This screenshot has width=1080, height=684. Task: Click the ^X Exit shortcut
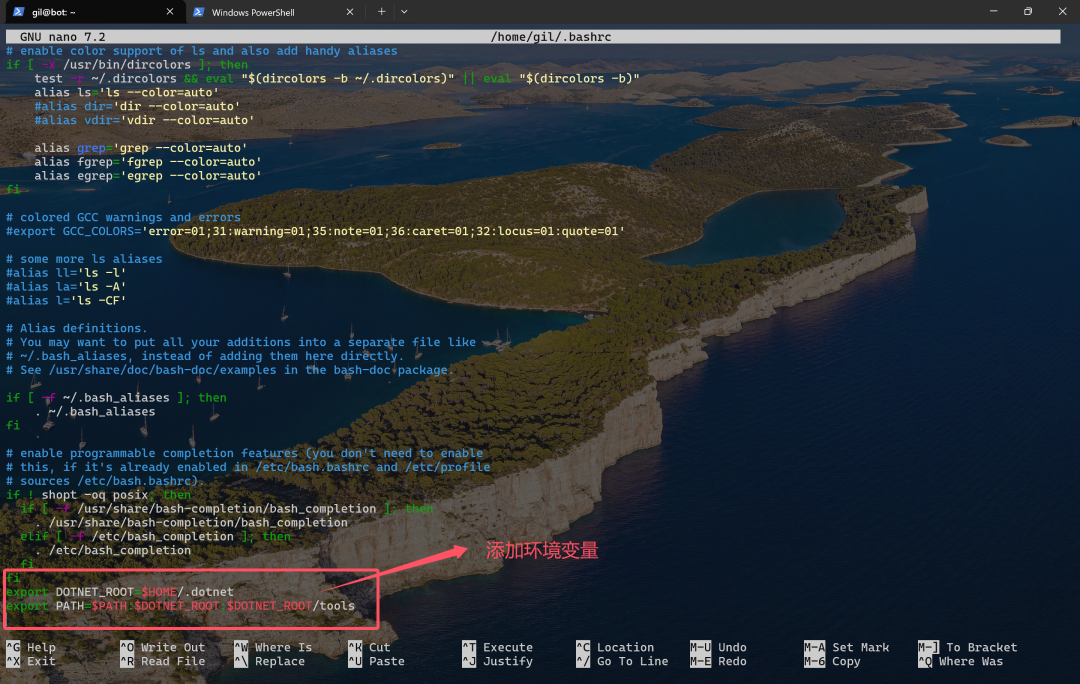click(x=31, y=661)
